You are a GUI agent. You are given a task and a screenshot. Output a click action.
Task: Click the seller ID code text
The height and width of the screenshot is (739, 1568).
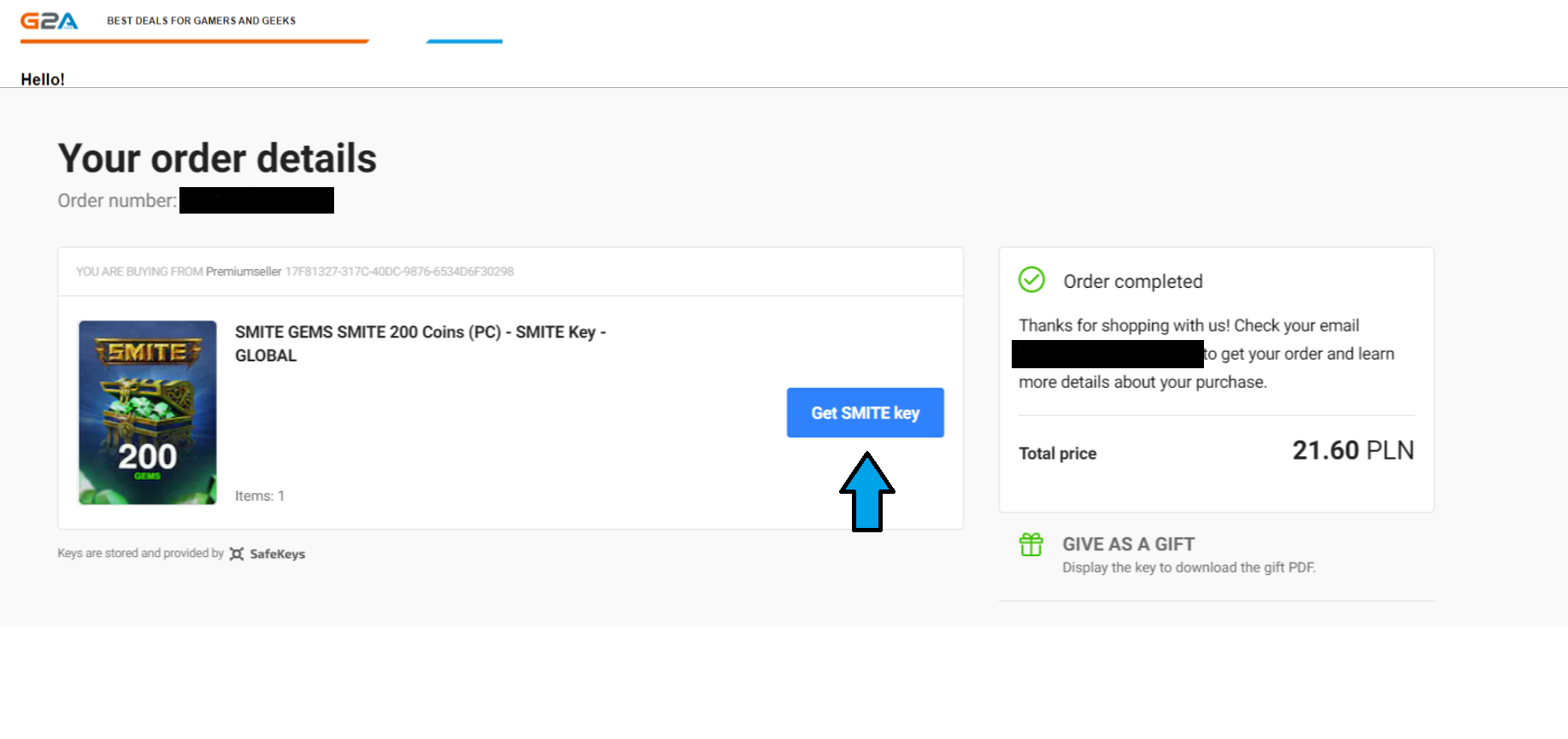click(x=399, y=272)
